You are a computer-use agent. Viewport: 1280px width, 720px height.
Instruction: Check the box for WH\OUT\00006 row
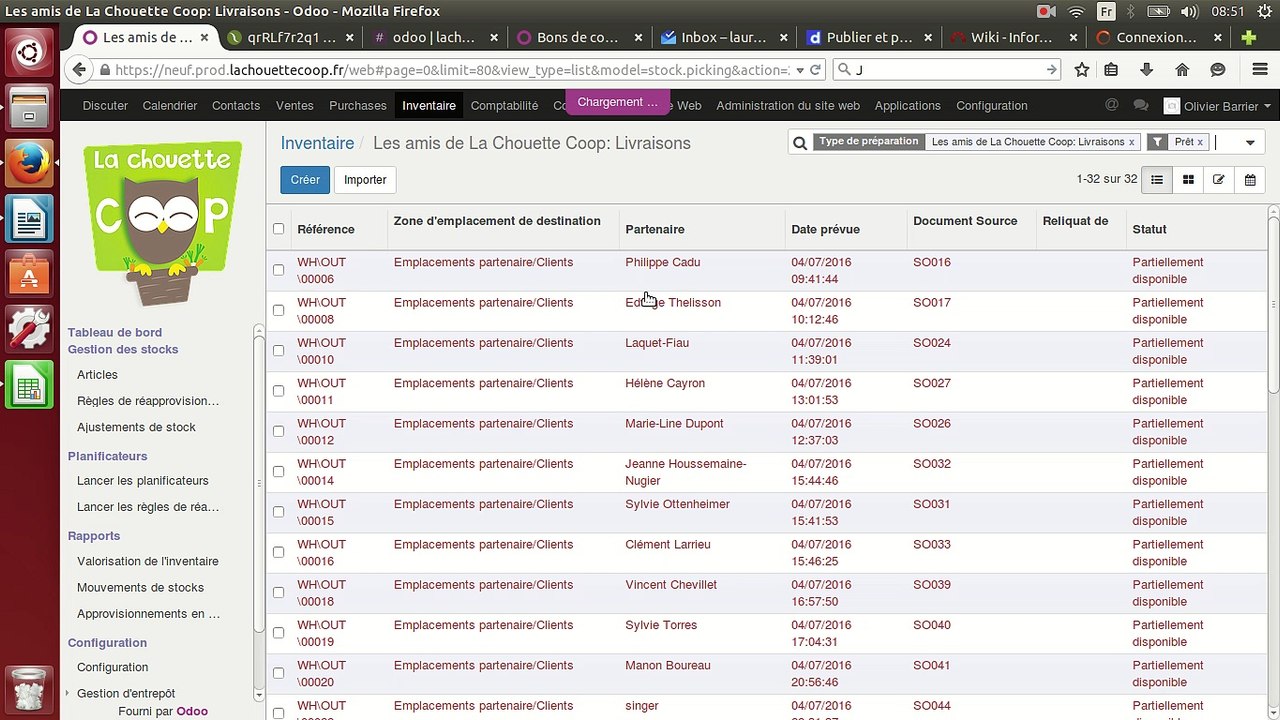[278, 270]
